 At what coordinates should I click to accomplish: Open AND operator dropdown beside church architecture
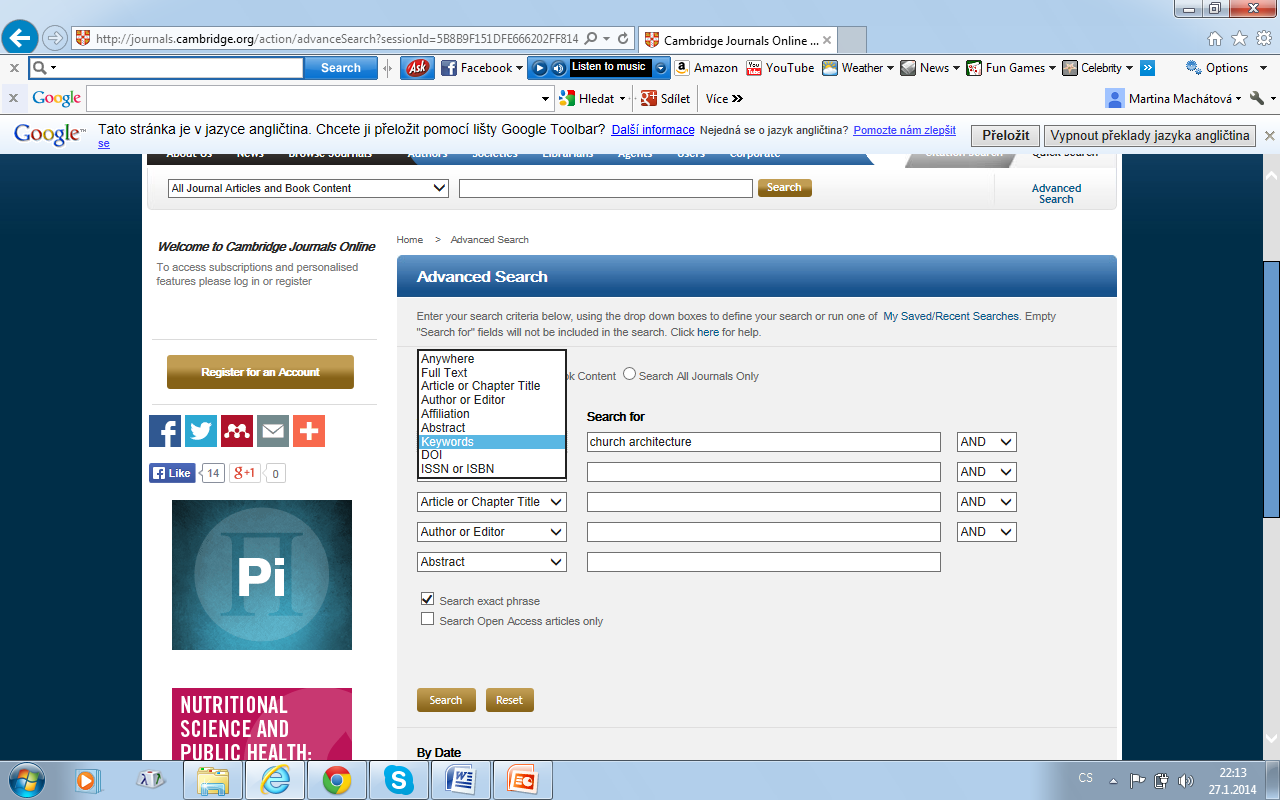[986, 442]
